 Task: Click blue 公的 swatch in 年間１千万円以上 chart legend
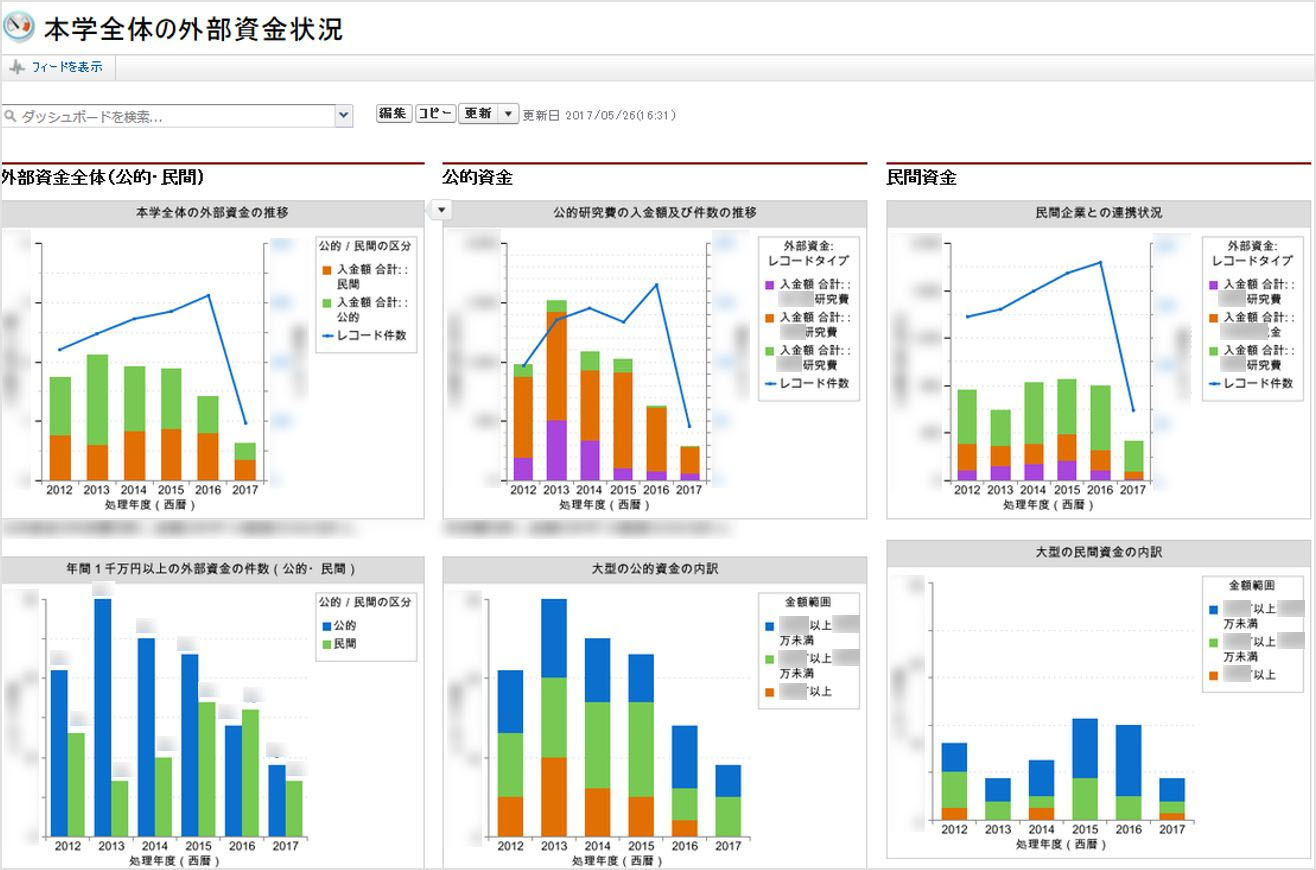click(x=324, y=625)
